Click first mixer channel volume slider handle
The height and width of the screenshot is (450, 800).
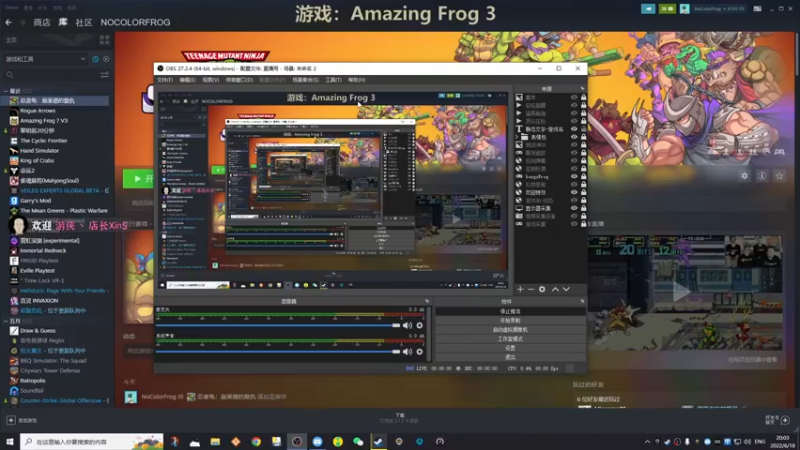coord(396,326)
